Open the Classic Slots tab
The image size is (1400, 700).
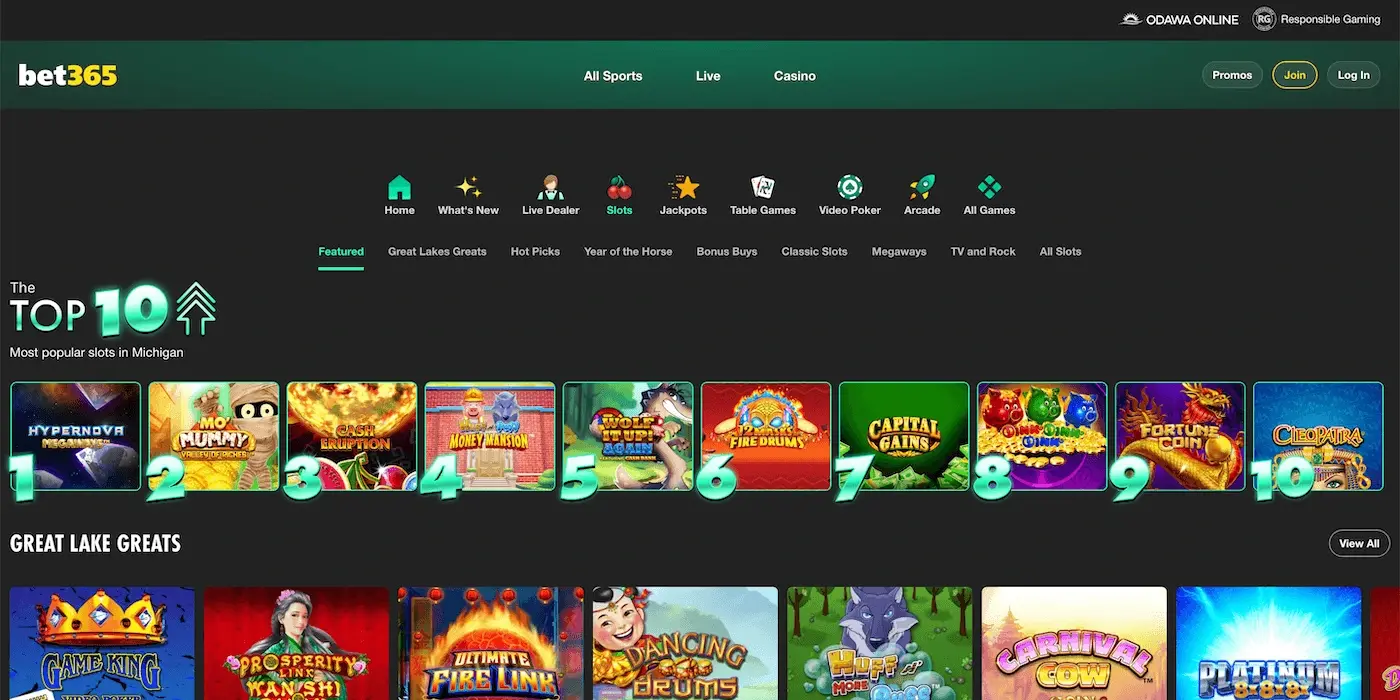point(814,252)
